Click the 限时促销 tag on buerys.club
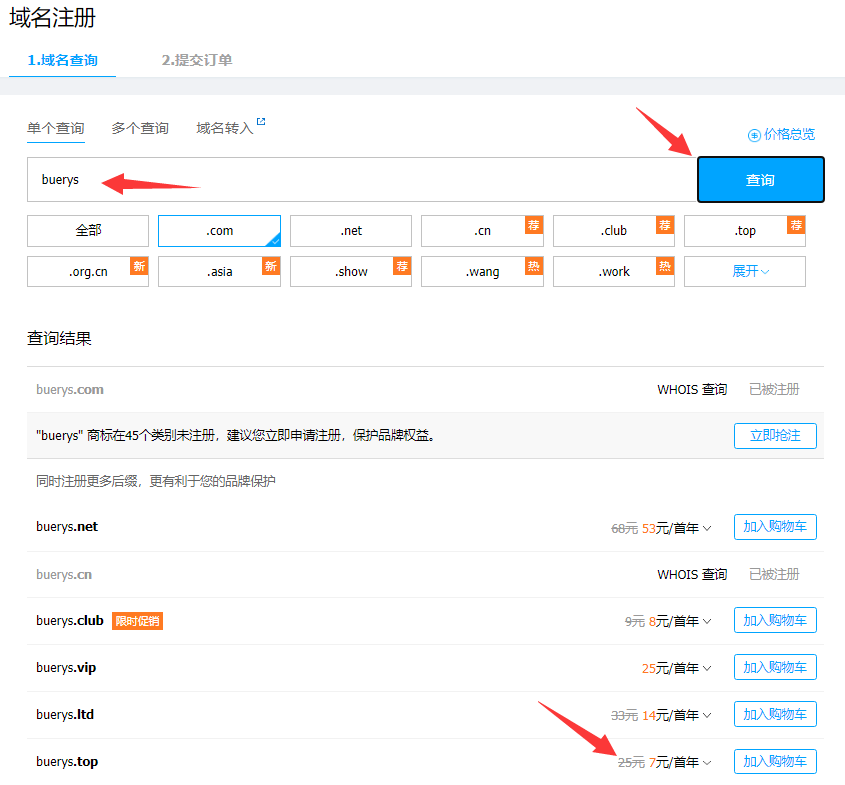This screenshot has height=785, width=845. 137,621
